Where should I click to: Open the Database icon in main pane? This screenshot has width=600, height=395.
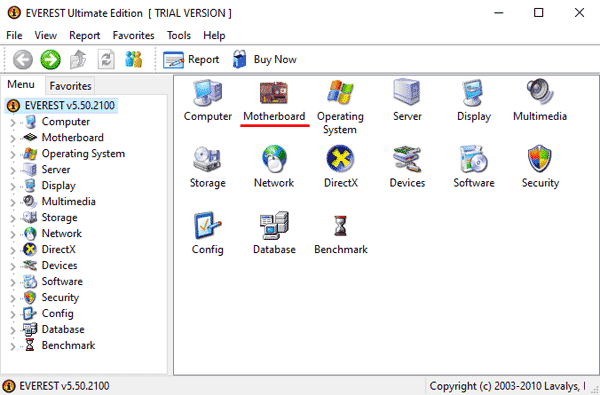click(274, 225)
